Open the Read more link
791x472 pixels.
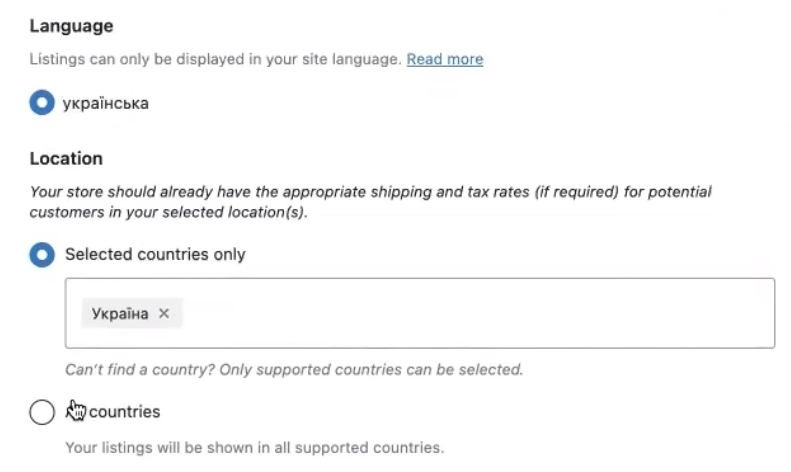445,59
